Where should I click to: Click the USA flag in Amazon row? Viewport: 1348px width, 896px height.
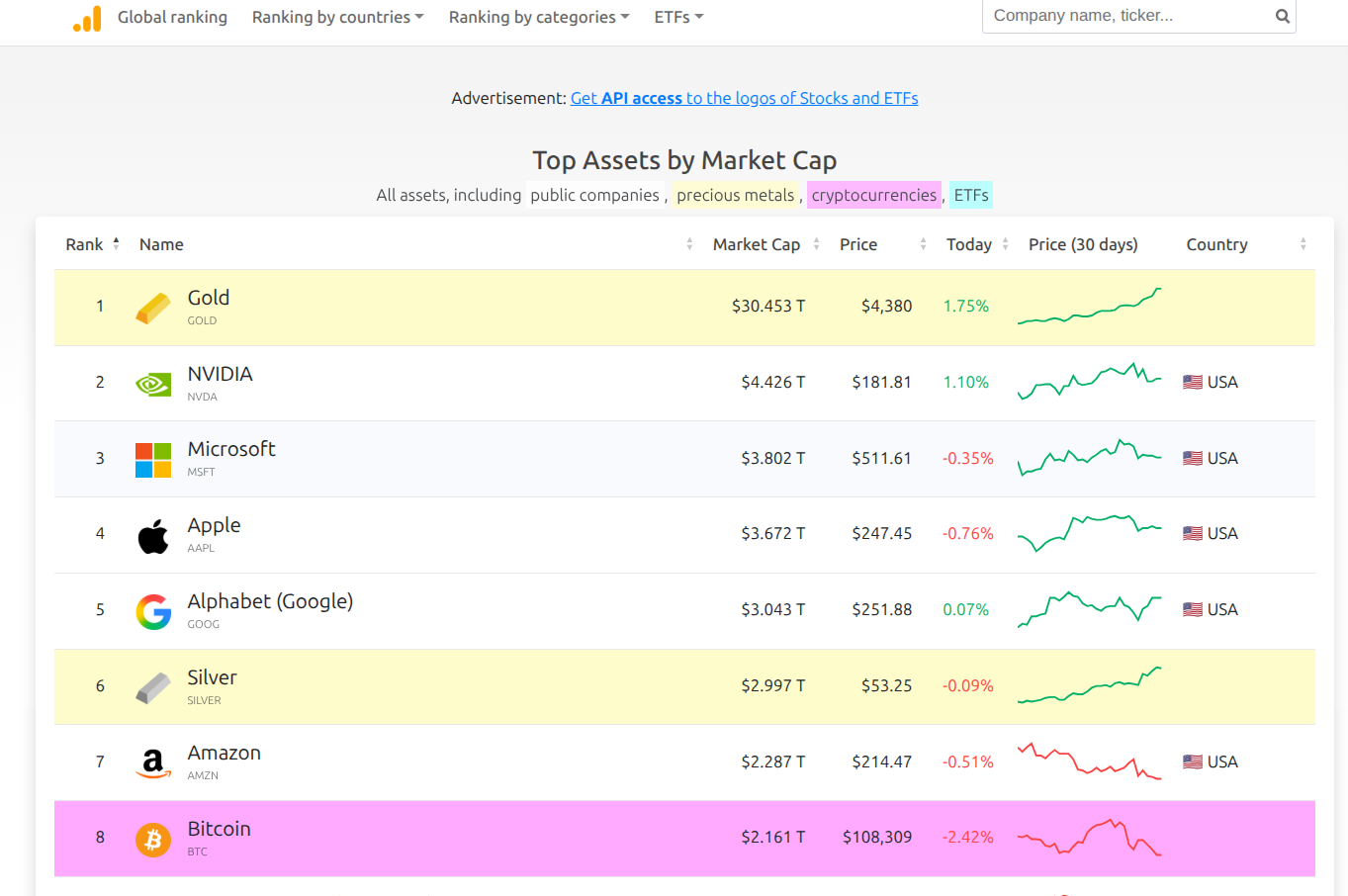1193,762
